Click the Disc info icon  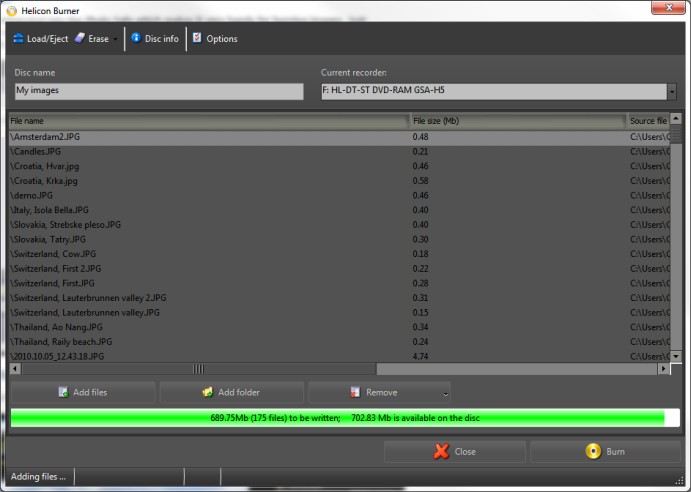(136, 38)
